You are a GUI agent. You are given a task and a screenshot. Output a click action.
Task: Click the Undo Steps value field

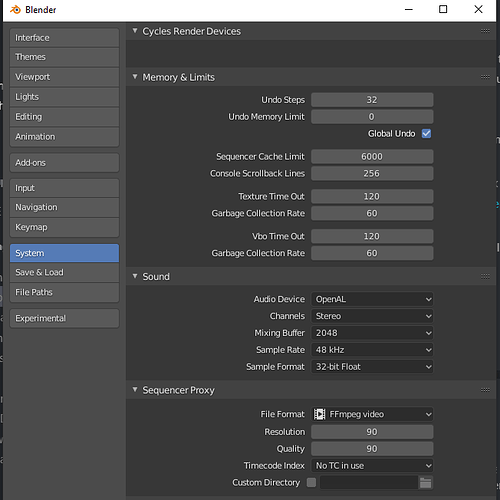tap(372, 100)
